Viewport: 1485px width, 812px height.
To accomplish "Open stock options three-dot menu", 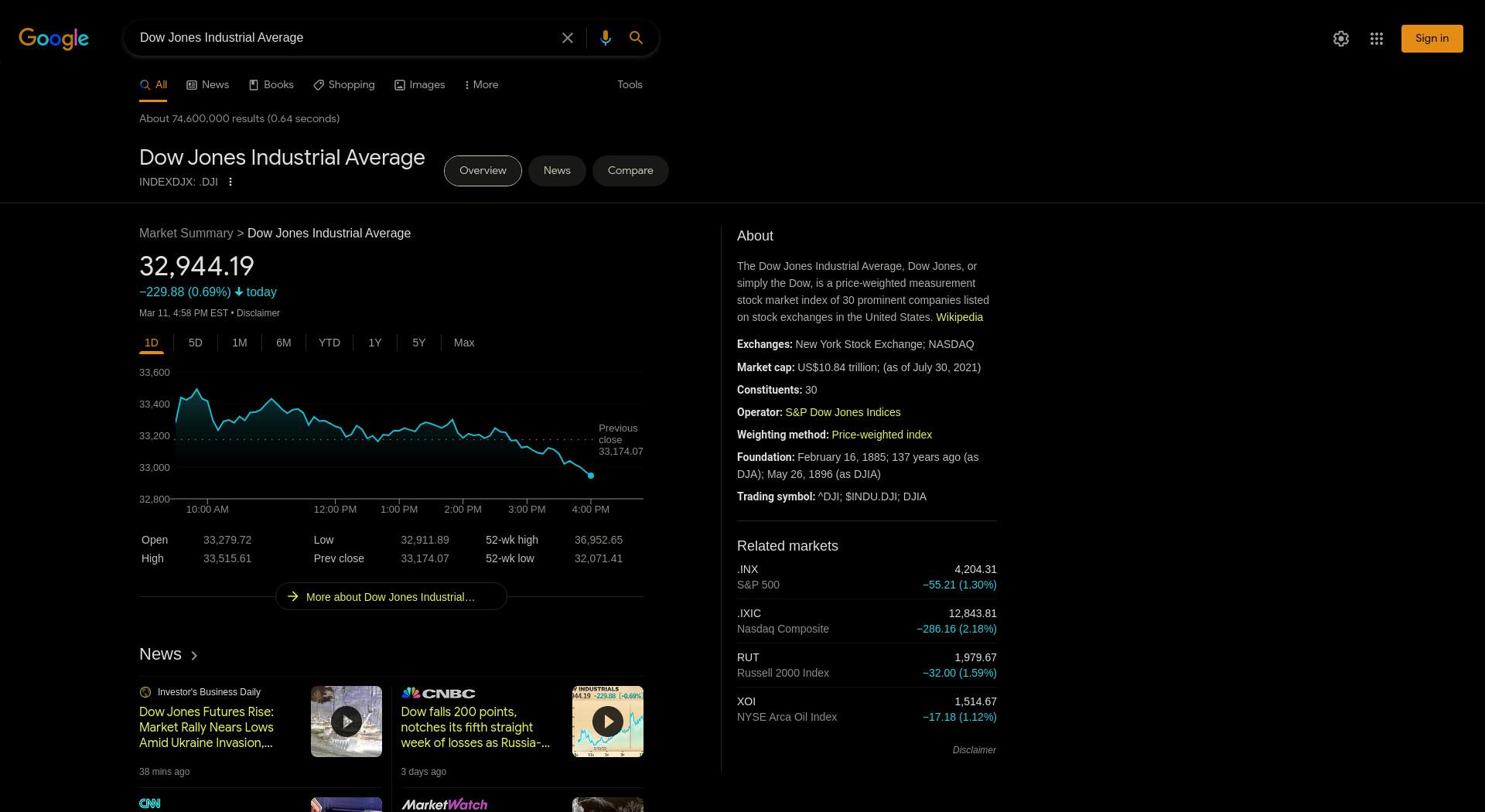I will coord(230,182).
